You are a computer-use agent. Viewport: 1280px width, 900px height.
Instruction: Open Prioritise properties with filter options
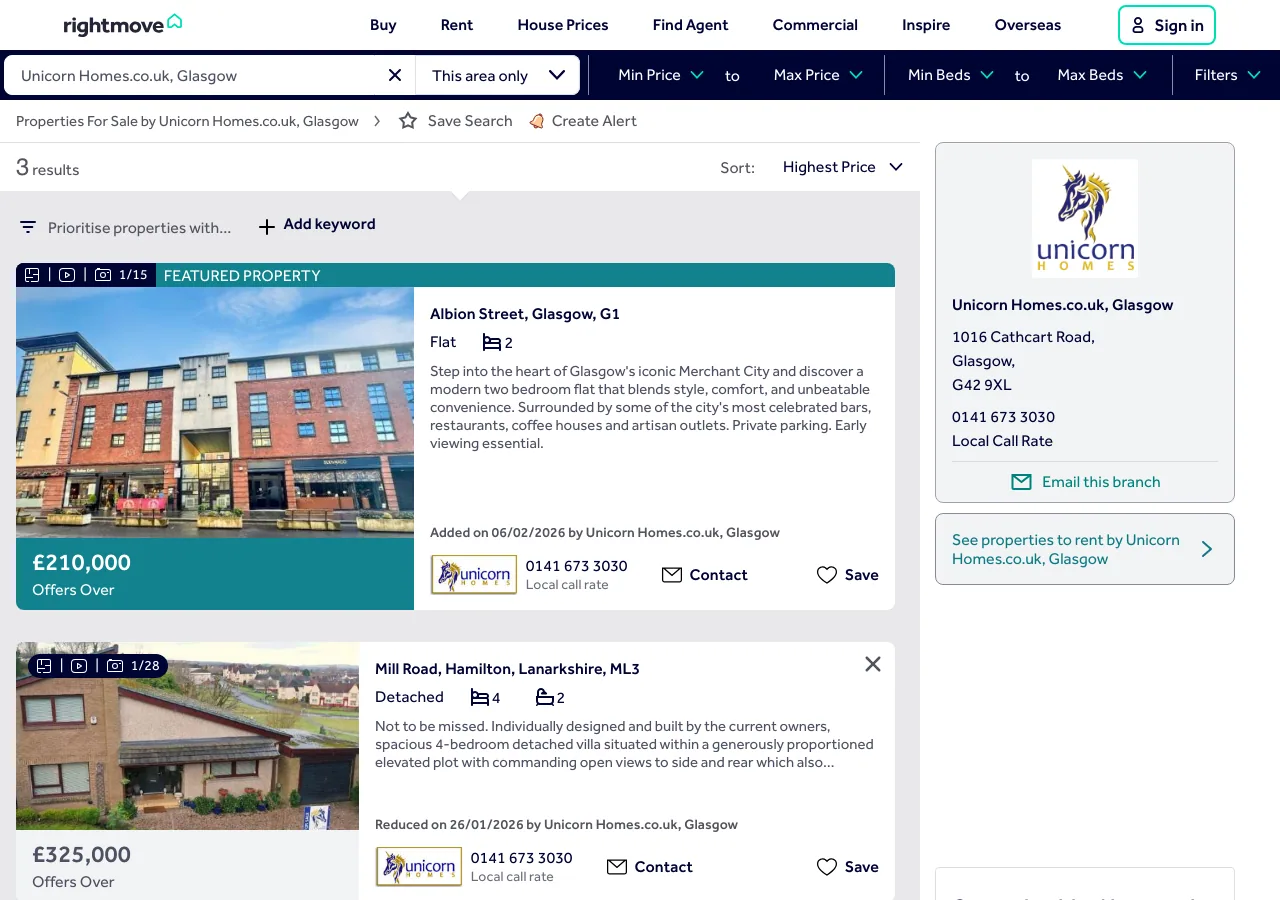click(126, 228)
